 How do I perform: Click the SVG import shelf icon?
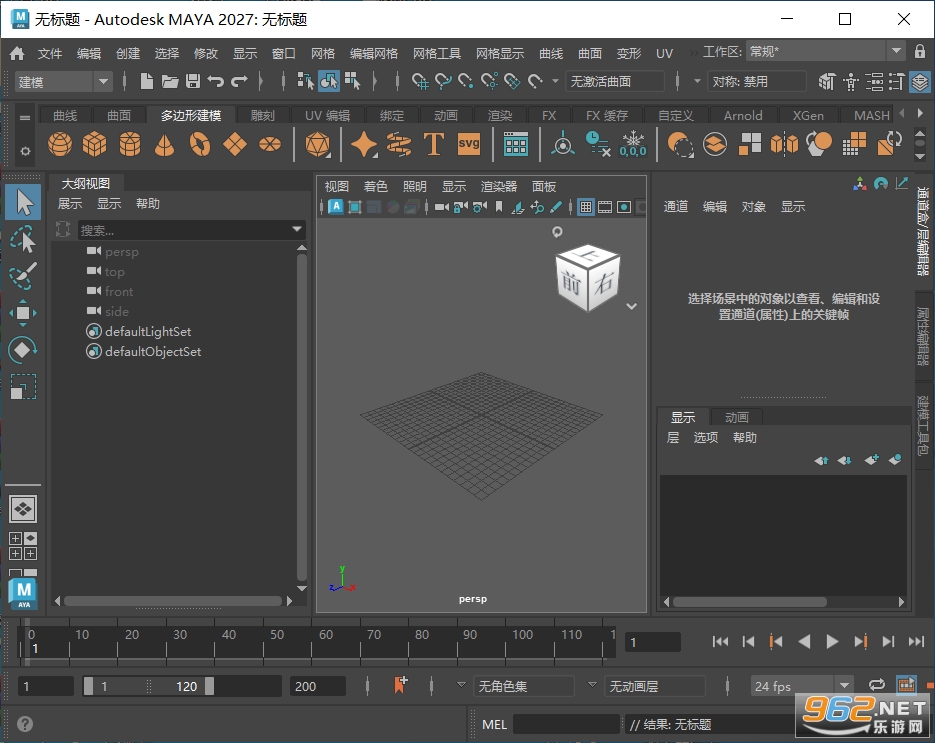469,144
